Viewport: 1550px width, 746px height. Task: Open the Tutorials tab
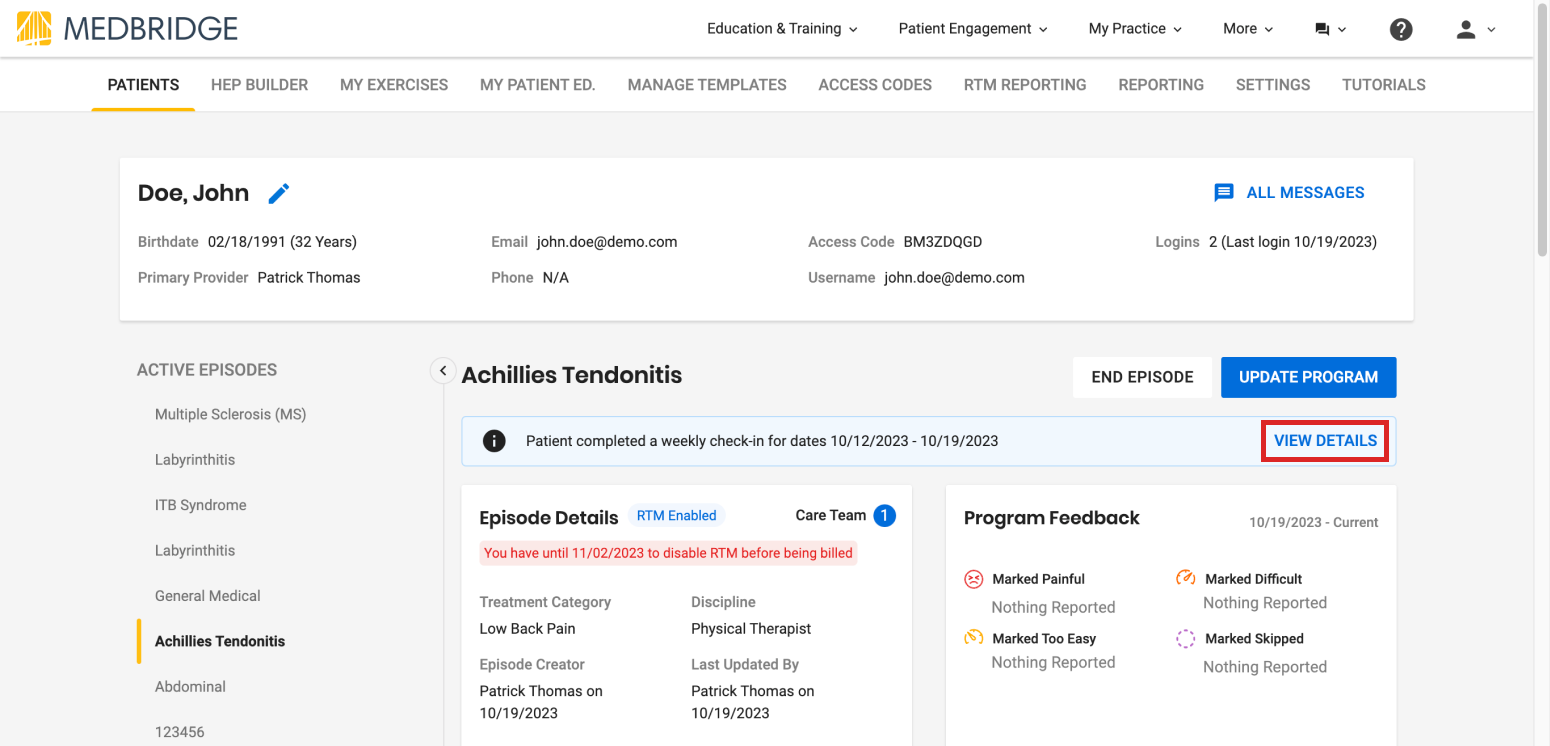click(x=1384, y=85)
